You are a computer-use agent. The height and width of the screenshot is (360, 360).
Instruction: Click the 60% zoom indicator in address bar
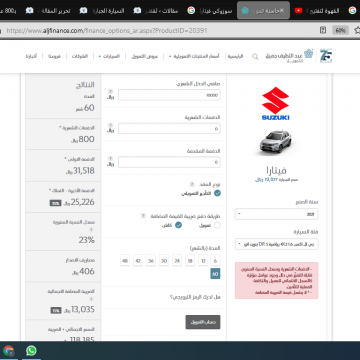[340, 30]
